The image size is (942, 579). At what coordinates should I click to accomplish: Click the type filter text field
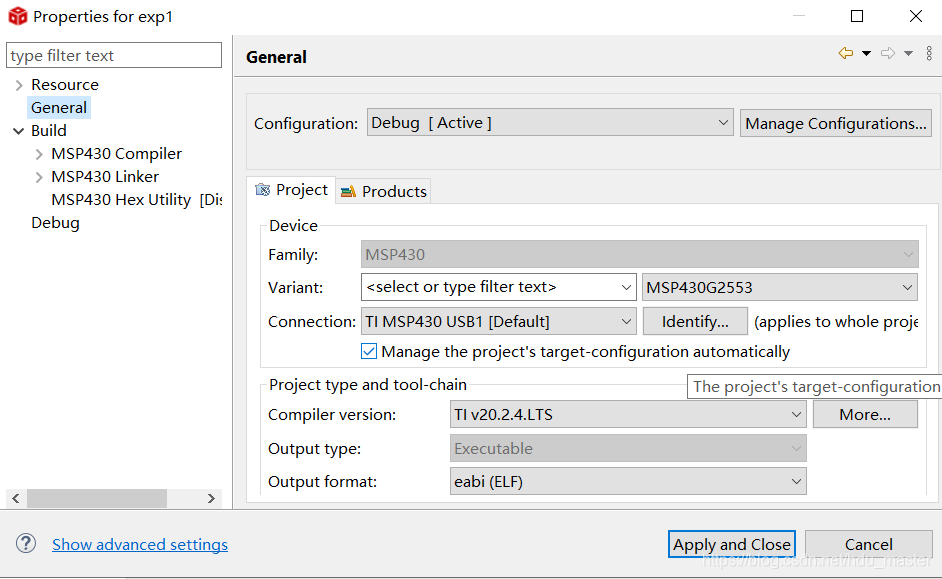tap(114, 55)
